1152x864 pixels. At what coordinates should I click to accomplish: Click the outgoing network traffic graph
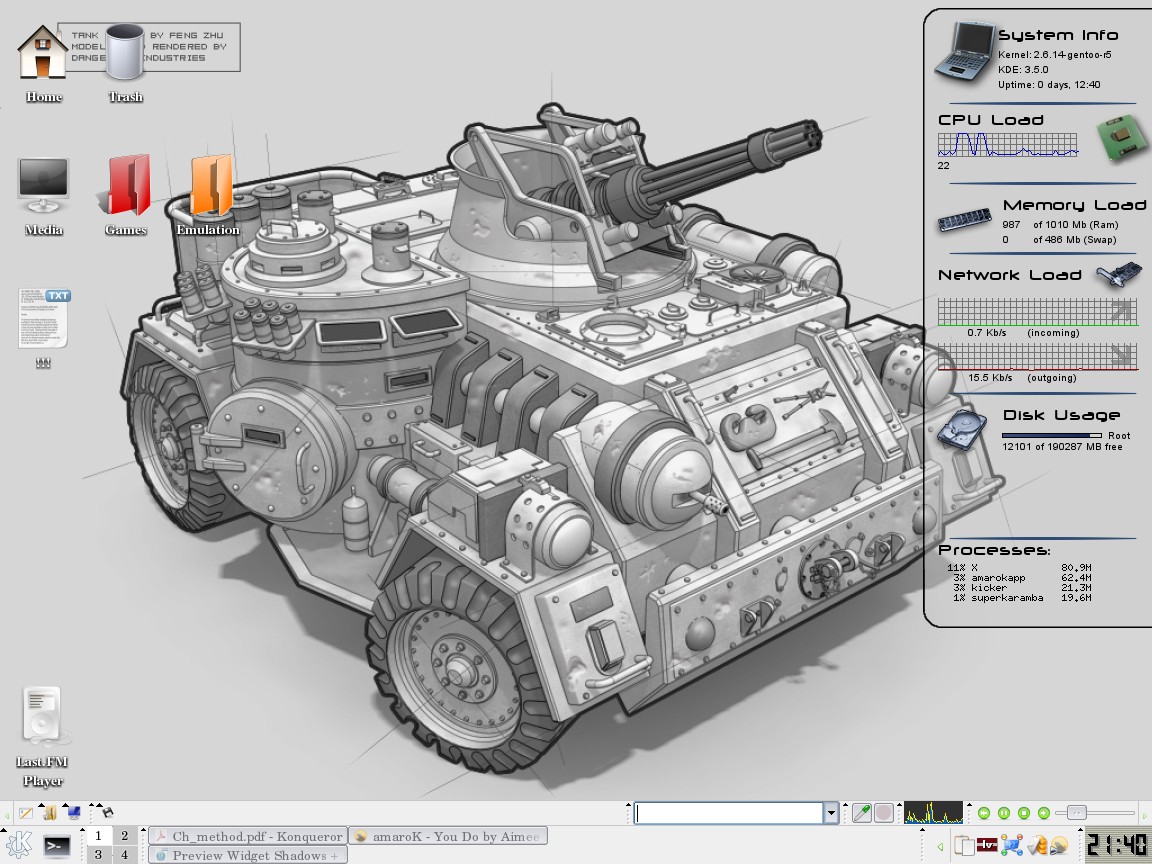click(1037, 356)
